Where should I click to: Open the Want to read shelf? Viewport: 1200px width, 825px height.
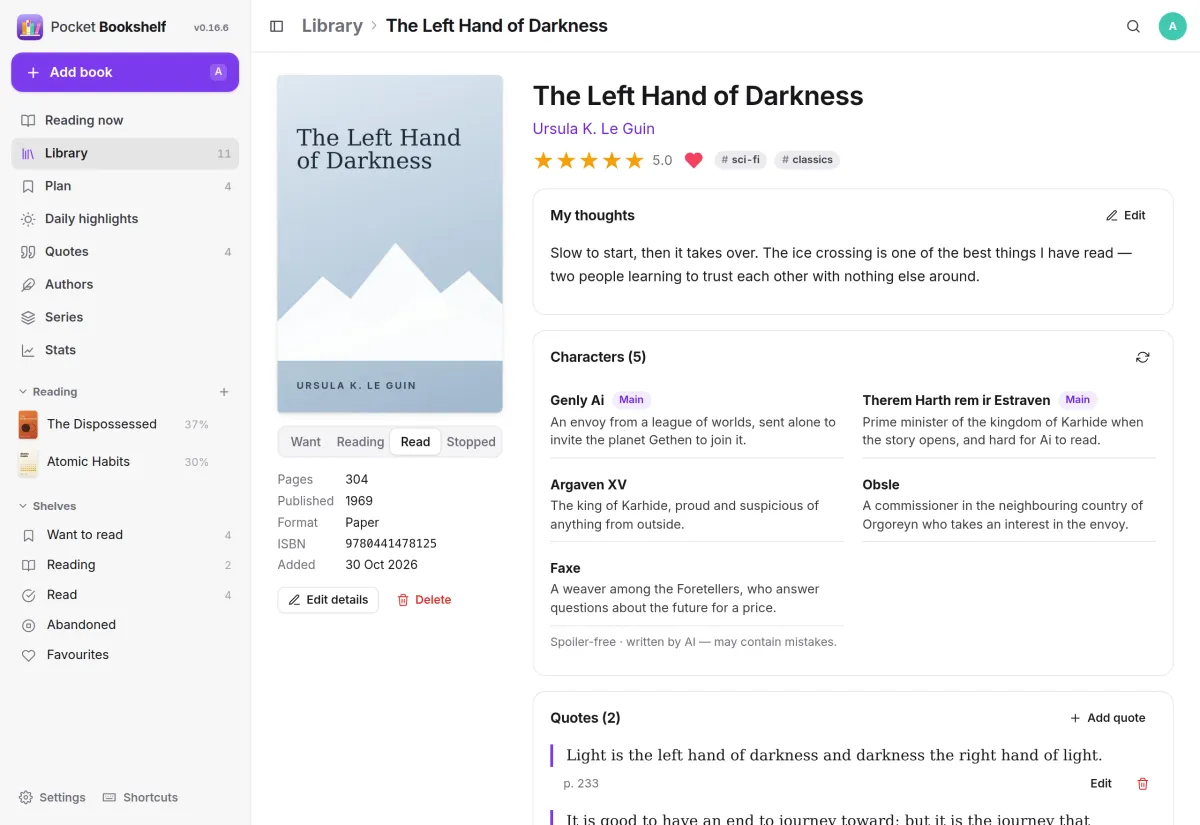click(125, 535)
